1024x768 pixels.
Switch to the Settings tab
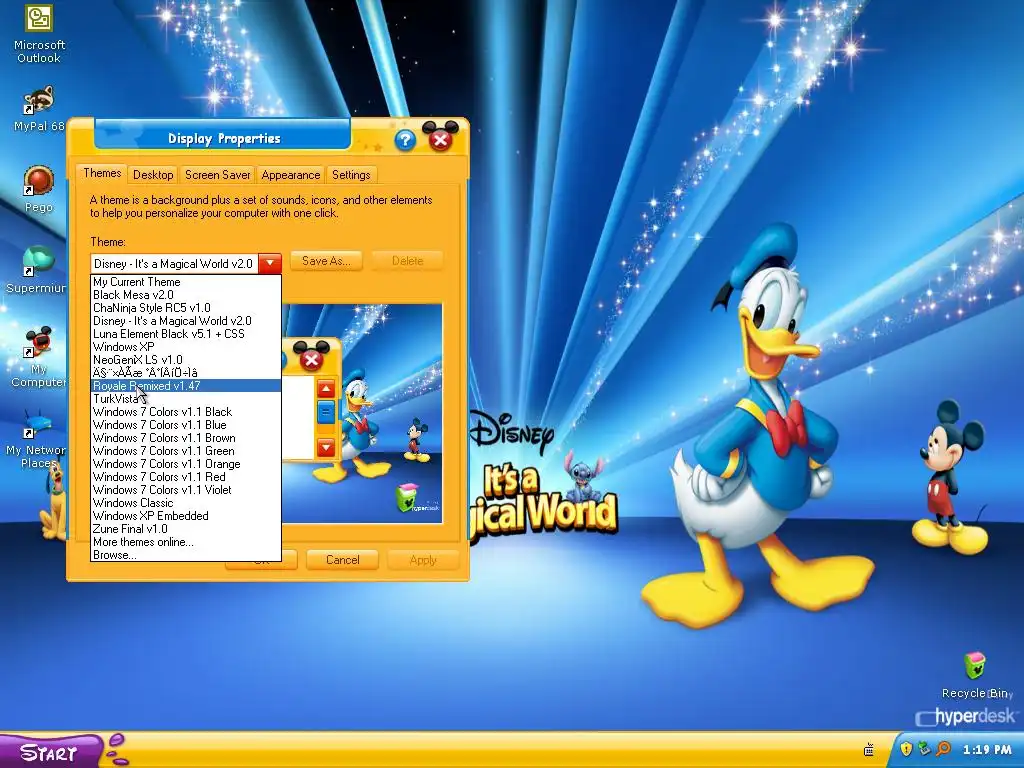[351, 174]
